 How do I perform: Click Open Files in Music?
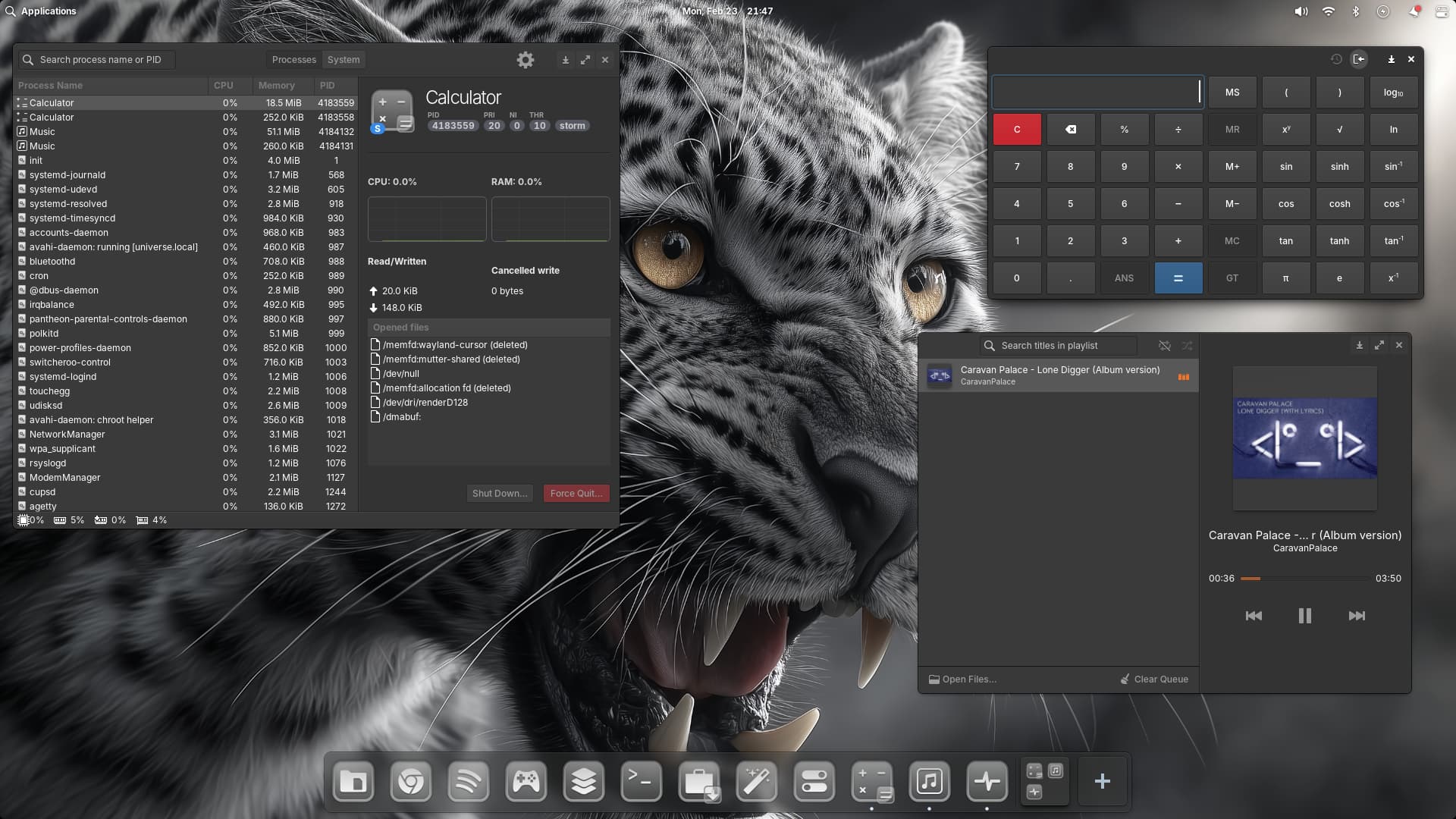coord(963,679)
